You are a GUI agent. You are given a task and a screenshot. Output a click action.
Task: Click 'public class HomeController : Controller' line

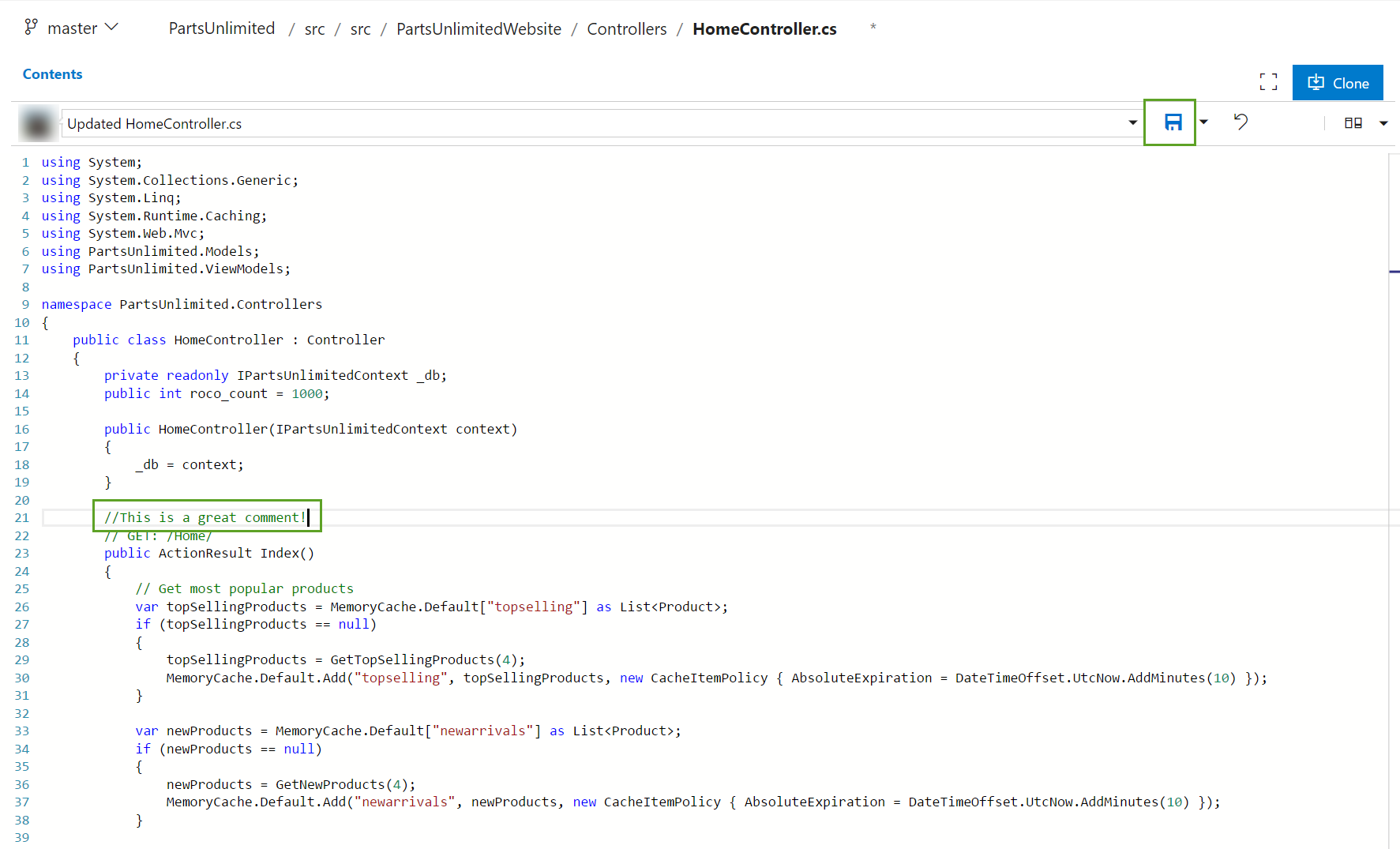click(x=229, y=340)
